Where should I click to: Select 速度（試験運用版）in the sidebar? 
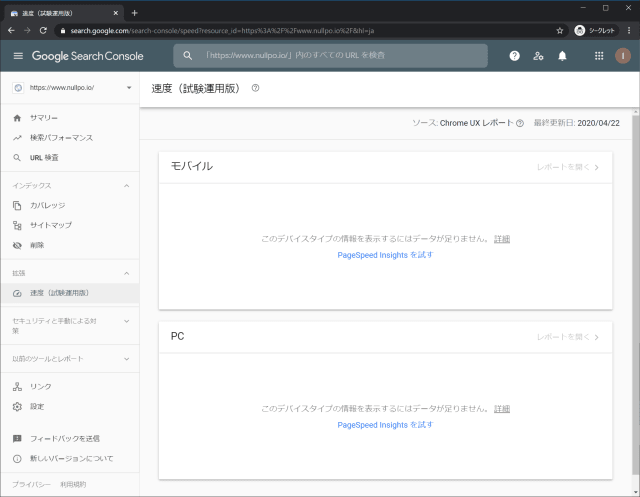(x=69, y=293)
